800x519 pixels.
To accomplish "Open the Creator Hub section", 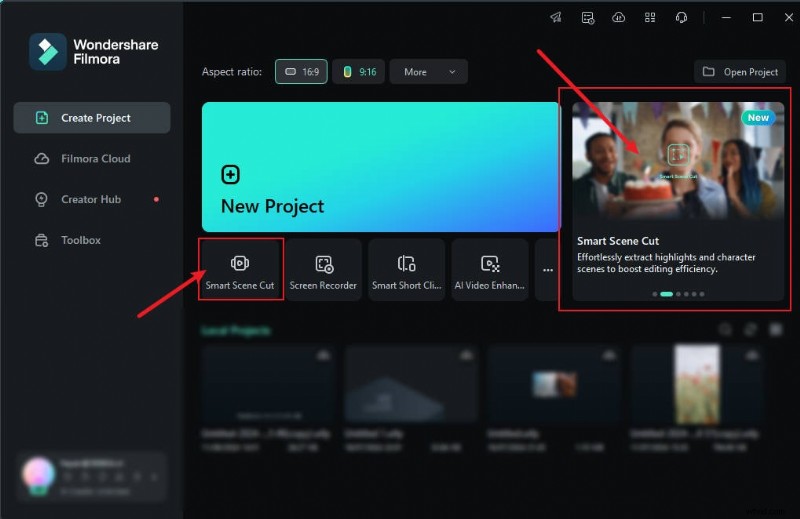I will point(91,199).
